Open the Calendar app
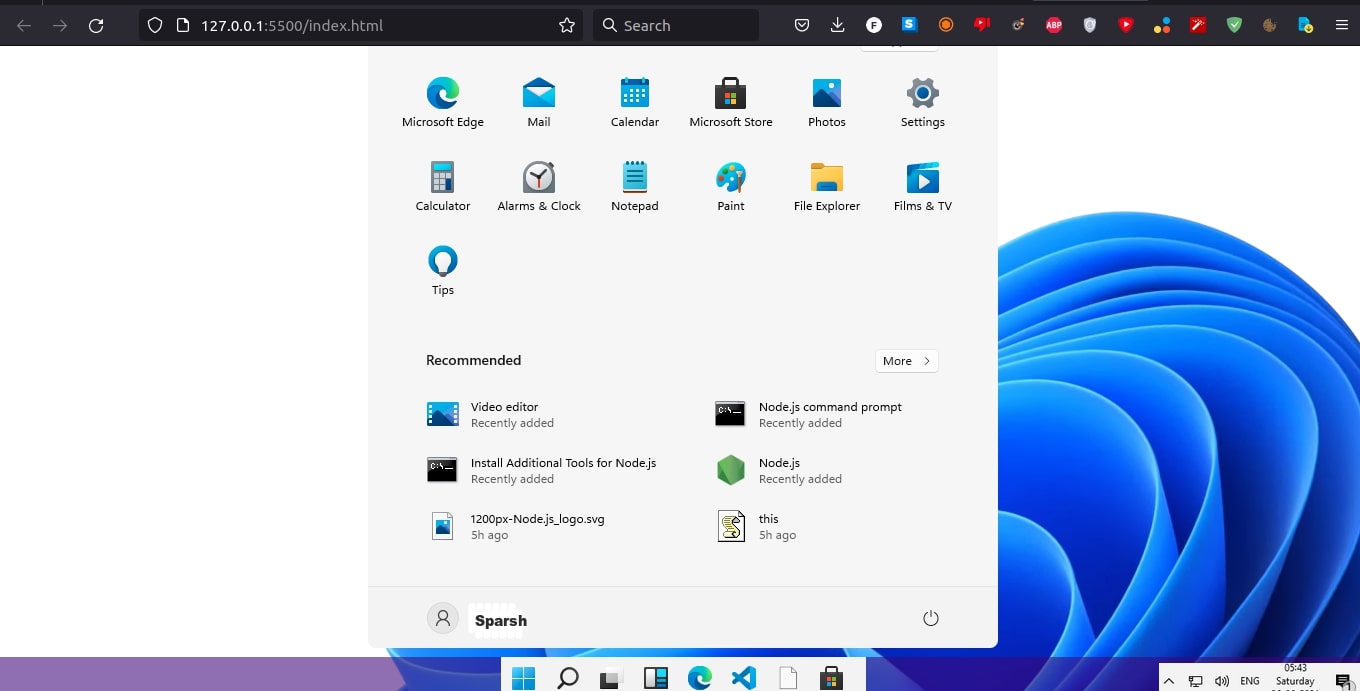1360x691 pixels. (635, 102)
